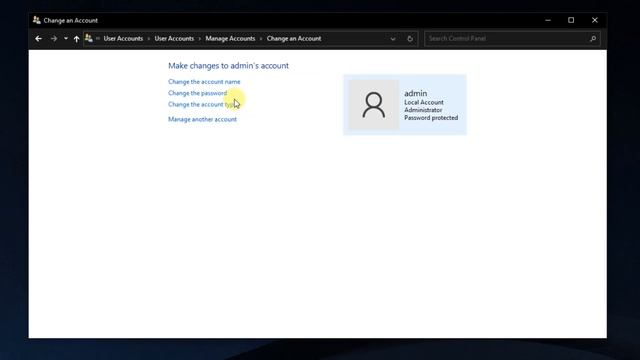Open Manage another account link
The width and height of the screenshot is (640, 360).
pyautogui.click(x=202, y=119)
